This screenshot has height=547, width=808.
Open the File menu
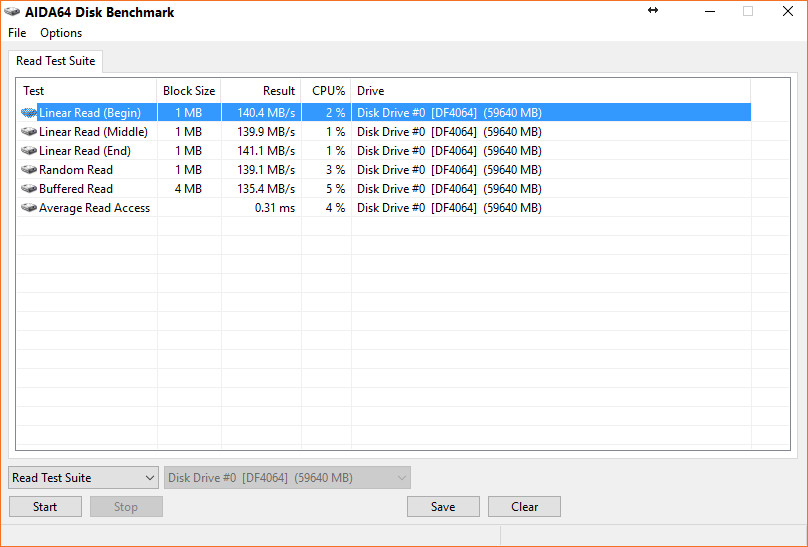(x=17, y=33)
